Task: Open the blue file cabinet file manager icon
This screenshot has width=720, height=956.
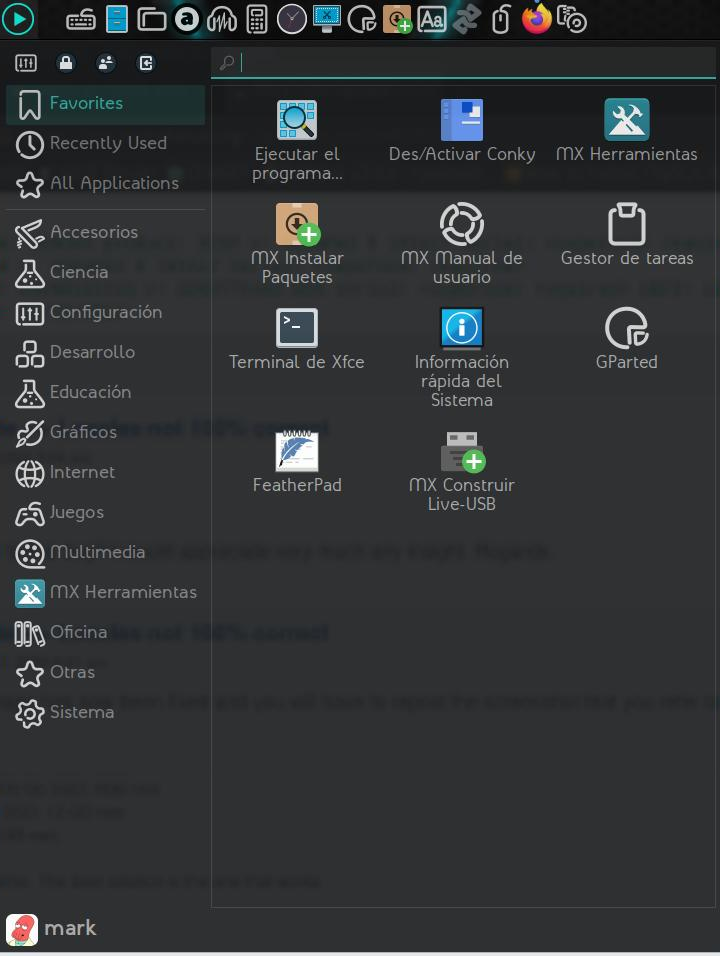Action: [116, 20]
